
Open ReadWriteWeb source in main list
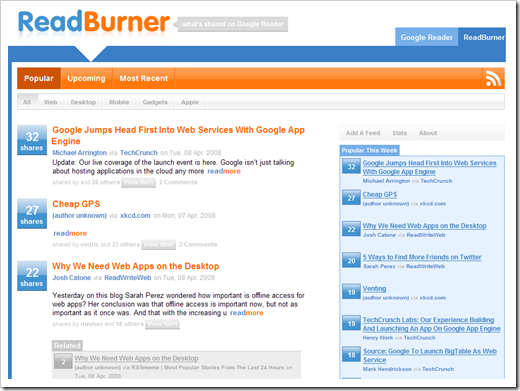[128, 278]
